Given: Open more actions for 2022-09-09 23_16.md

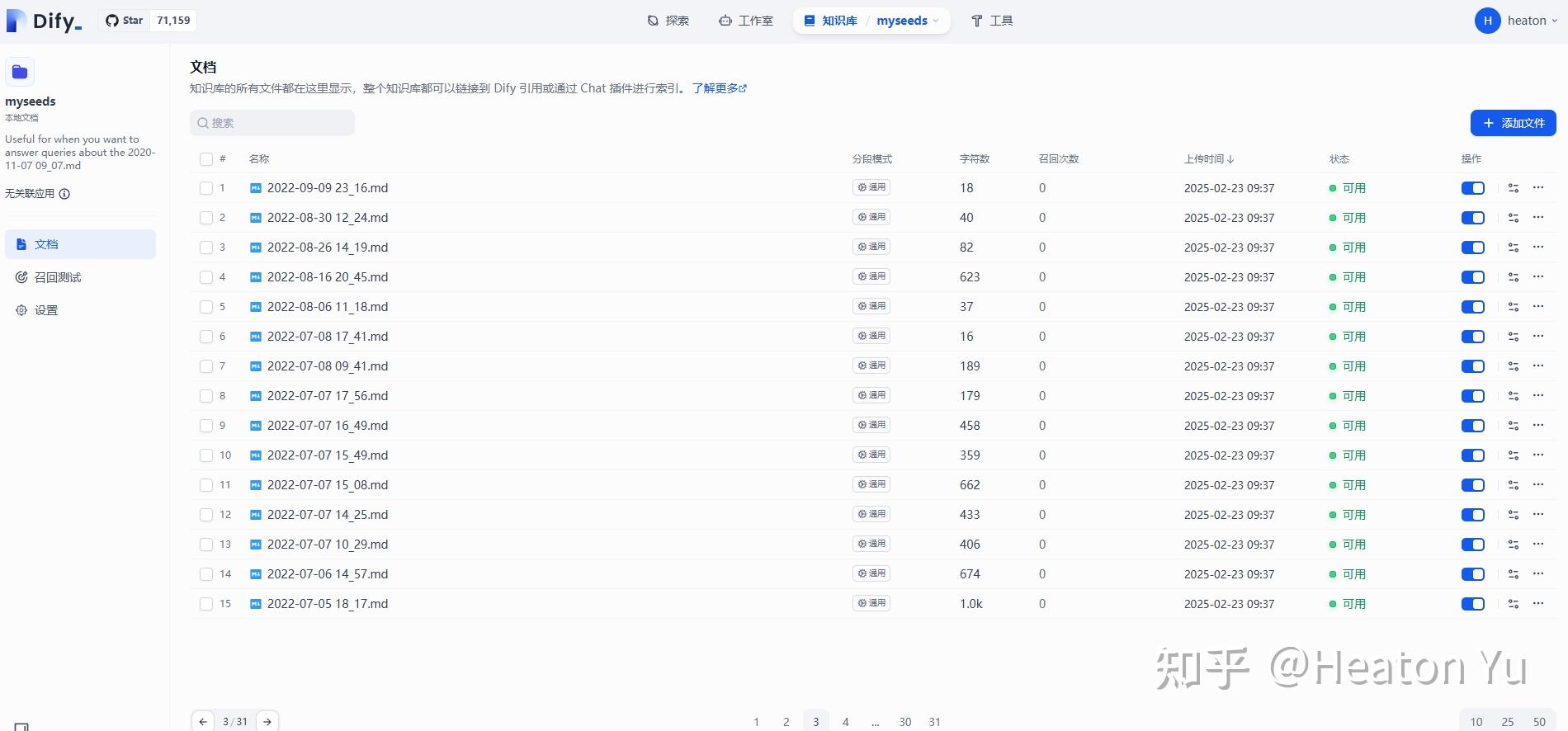Looking at the screenshot, I should pyautogui.click(x=1538, y=188).
